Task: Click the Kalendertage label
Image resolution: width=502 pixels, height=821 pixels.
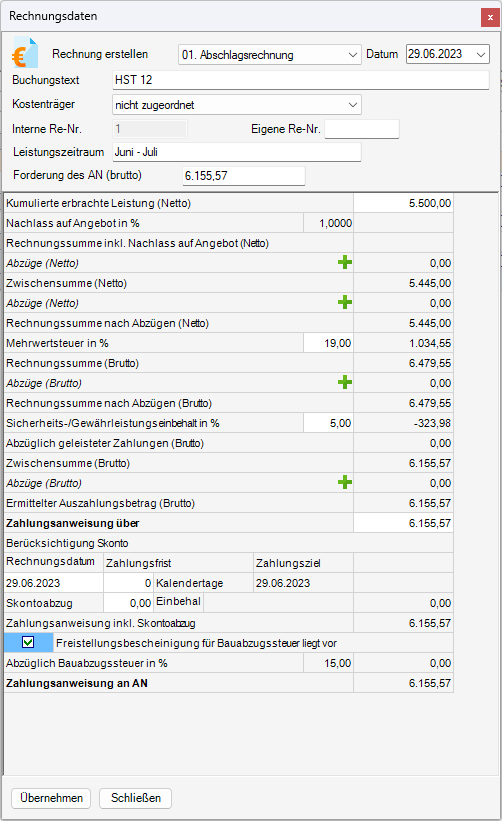Action: tap(189, 583)
